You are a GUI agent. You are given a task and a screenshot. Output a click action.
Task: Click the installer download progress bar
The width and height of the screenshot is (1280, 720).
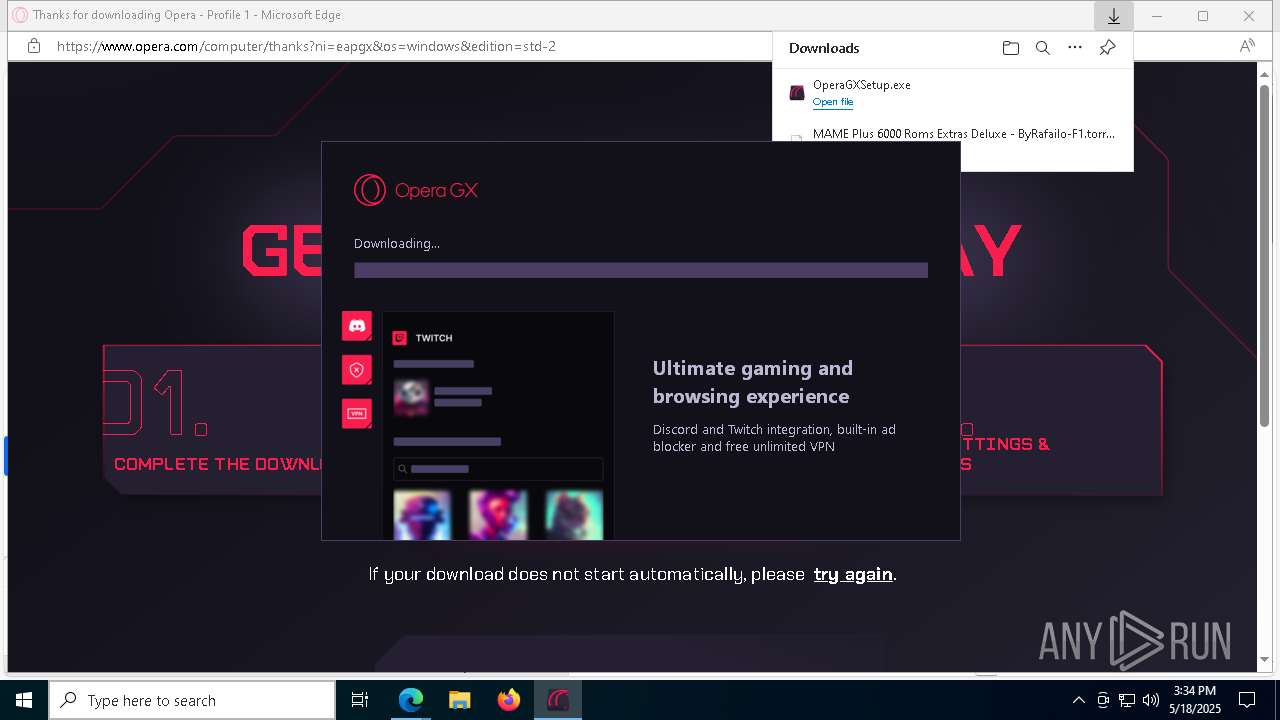coord(641,270)
